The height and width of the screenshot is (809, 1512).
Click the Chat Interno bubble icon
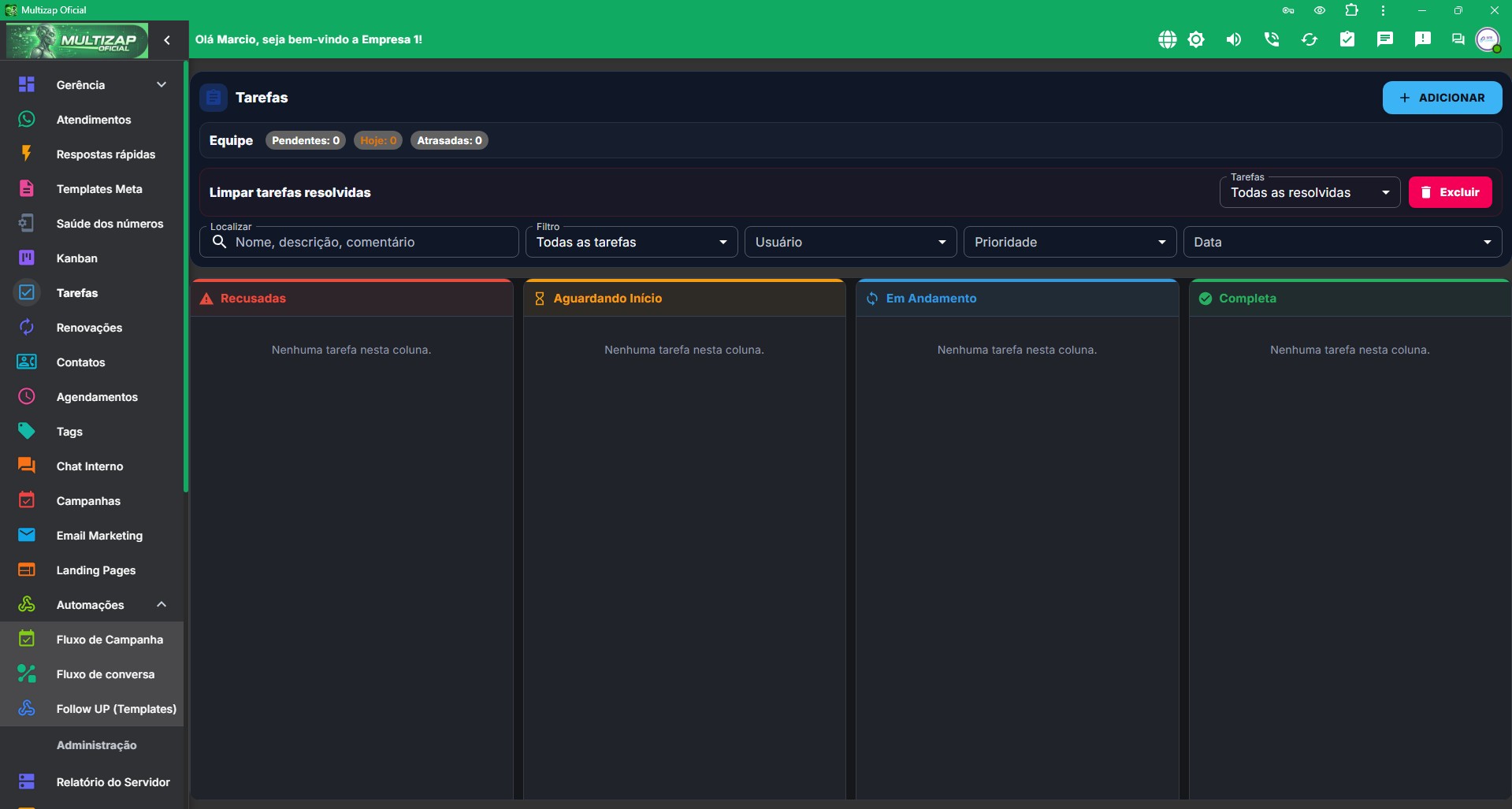[x=27, y=466]
